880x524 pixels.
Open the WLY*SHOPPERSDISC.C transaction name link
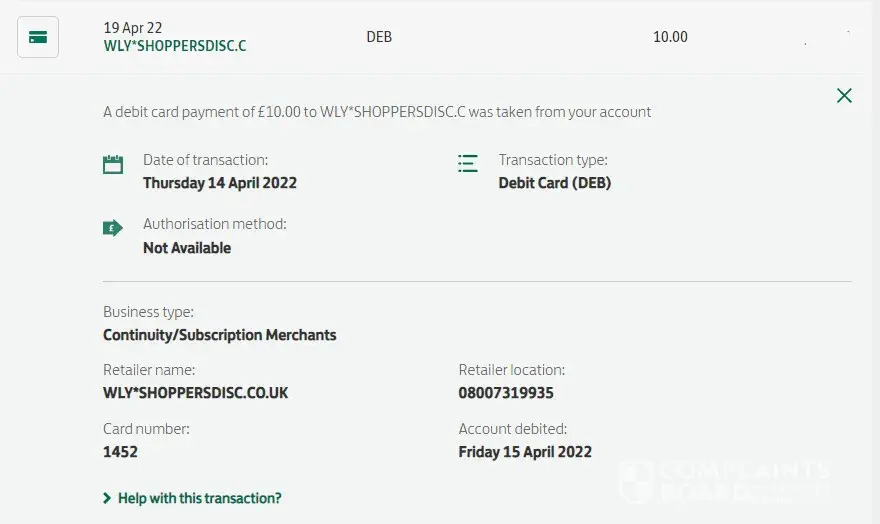(x=175, y=46)
